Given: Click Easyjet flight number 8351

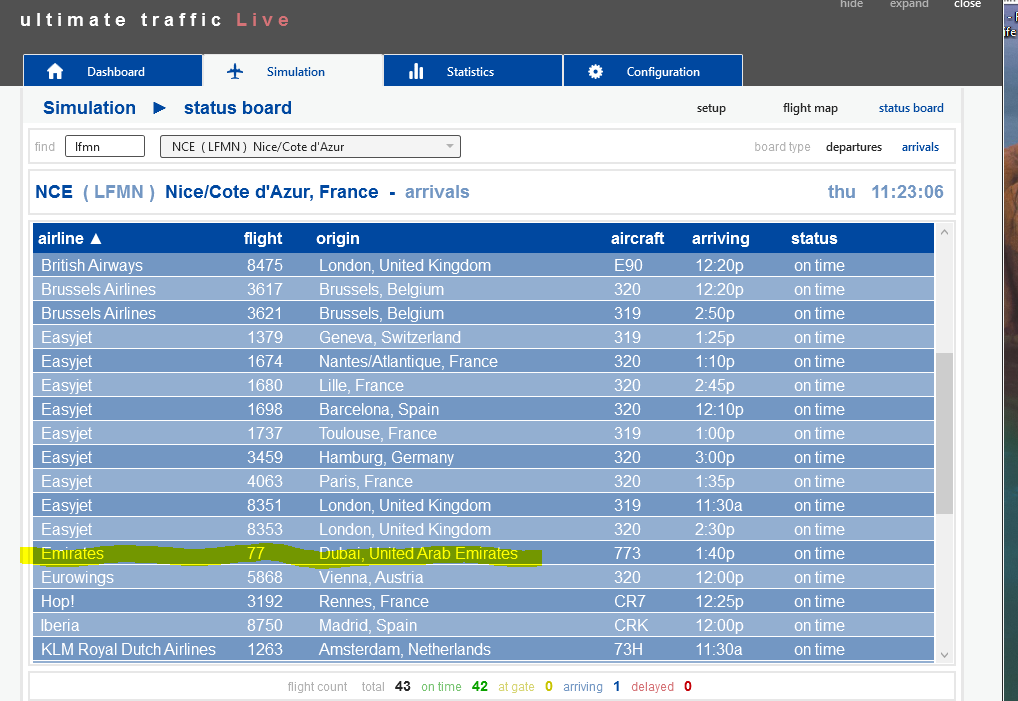Looking at the screenshot, I should click(264, 506).
